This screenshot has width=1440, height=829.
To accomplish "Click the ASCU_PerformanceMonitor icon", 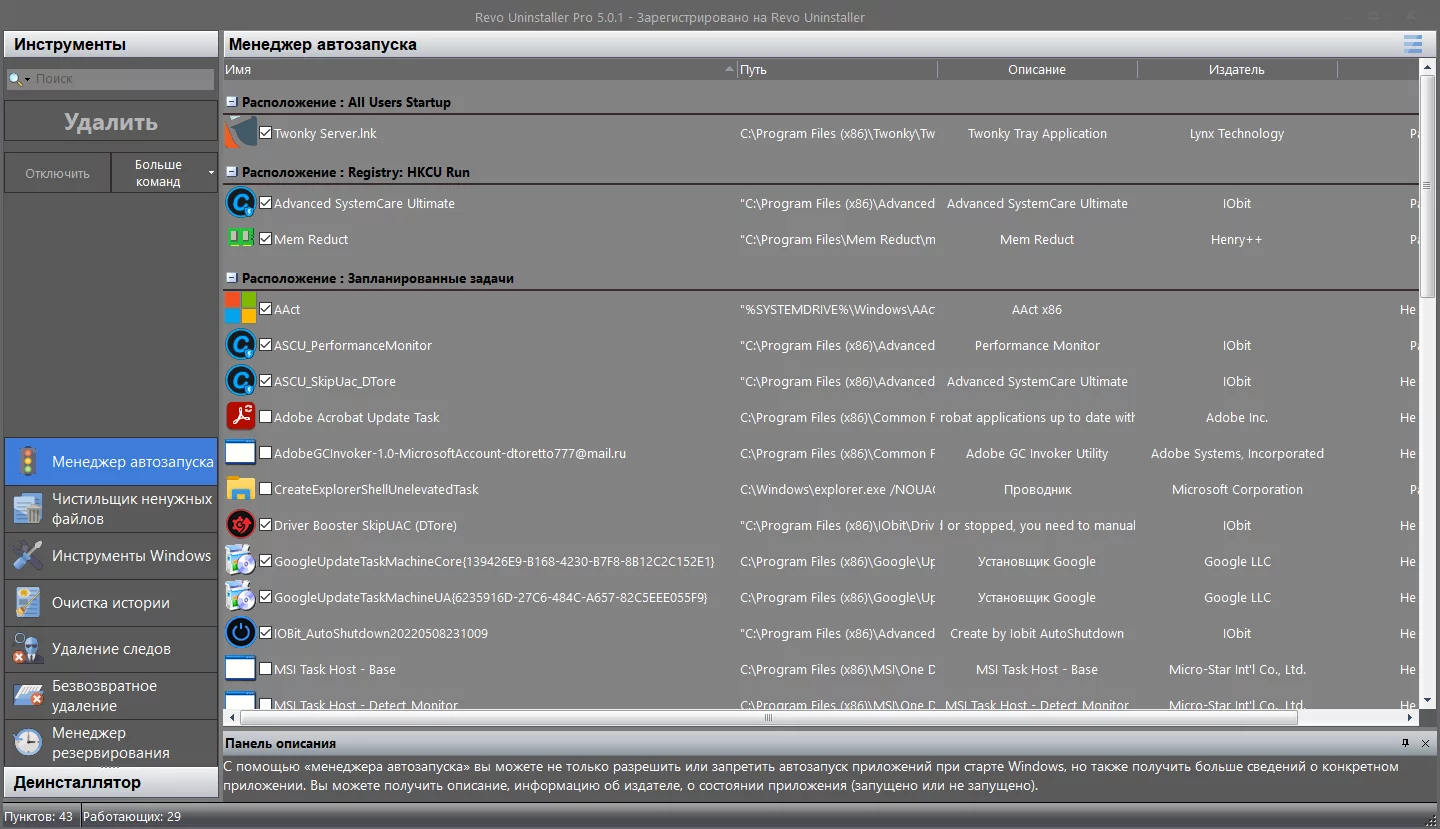I will tap(241, 345).
